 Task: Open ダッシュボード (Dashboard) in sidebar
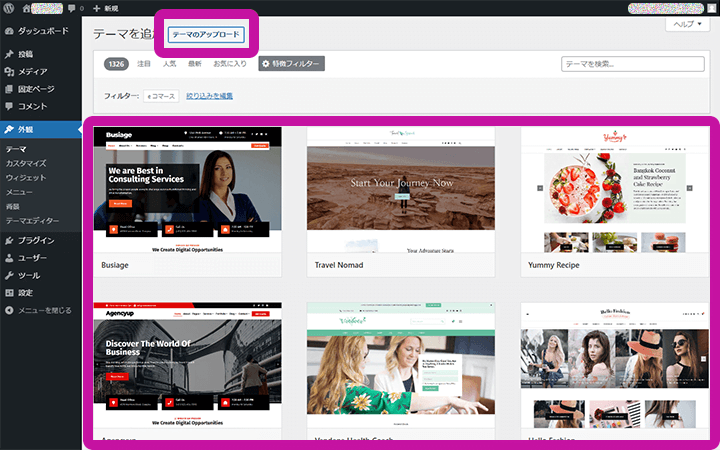click(x=42, y=32)
